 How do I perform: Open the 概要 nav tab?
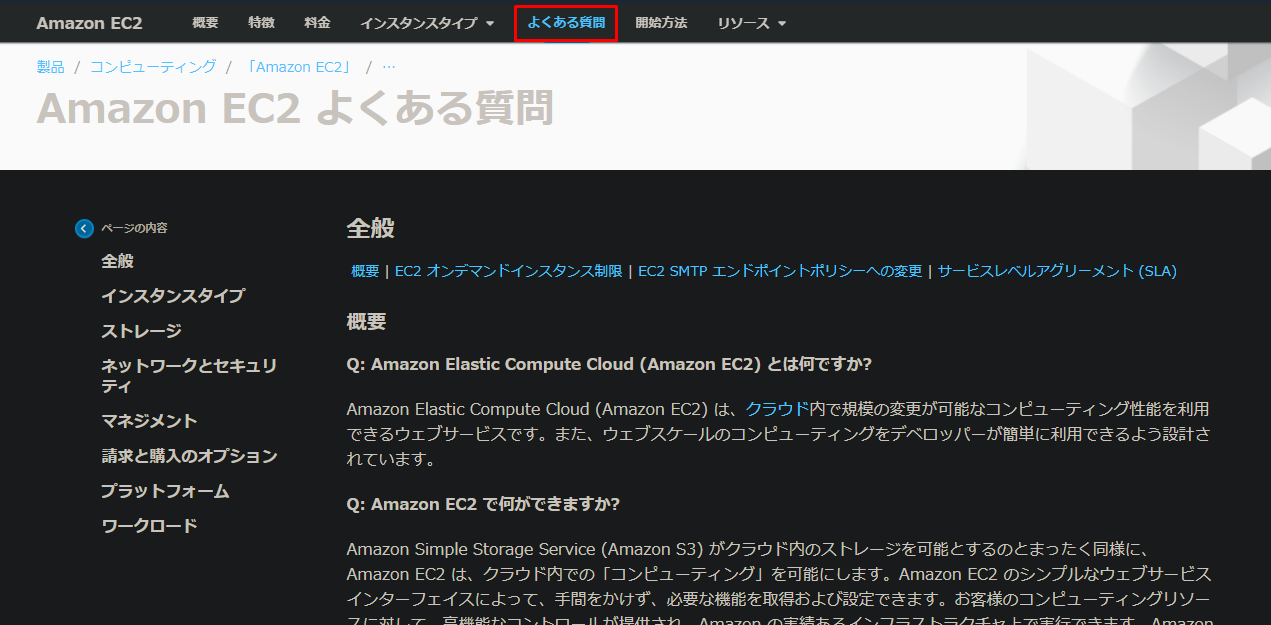coord(205,23)
